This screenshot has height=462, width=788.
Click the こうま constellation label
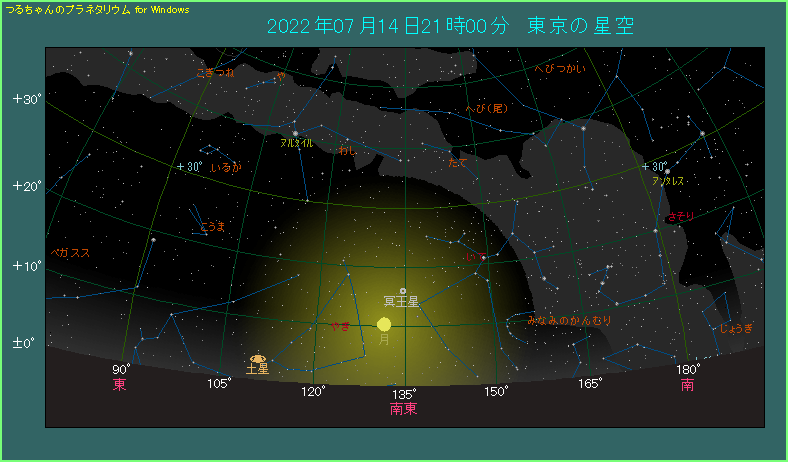point(212,227)
